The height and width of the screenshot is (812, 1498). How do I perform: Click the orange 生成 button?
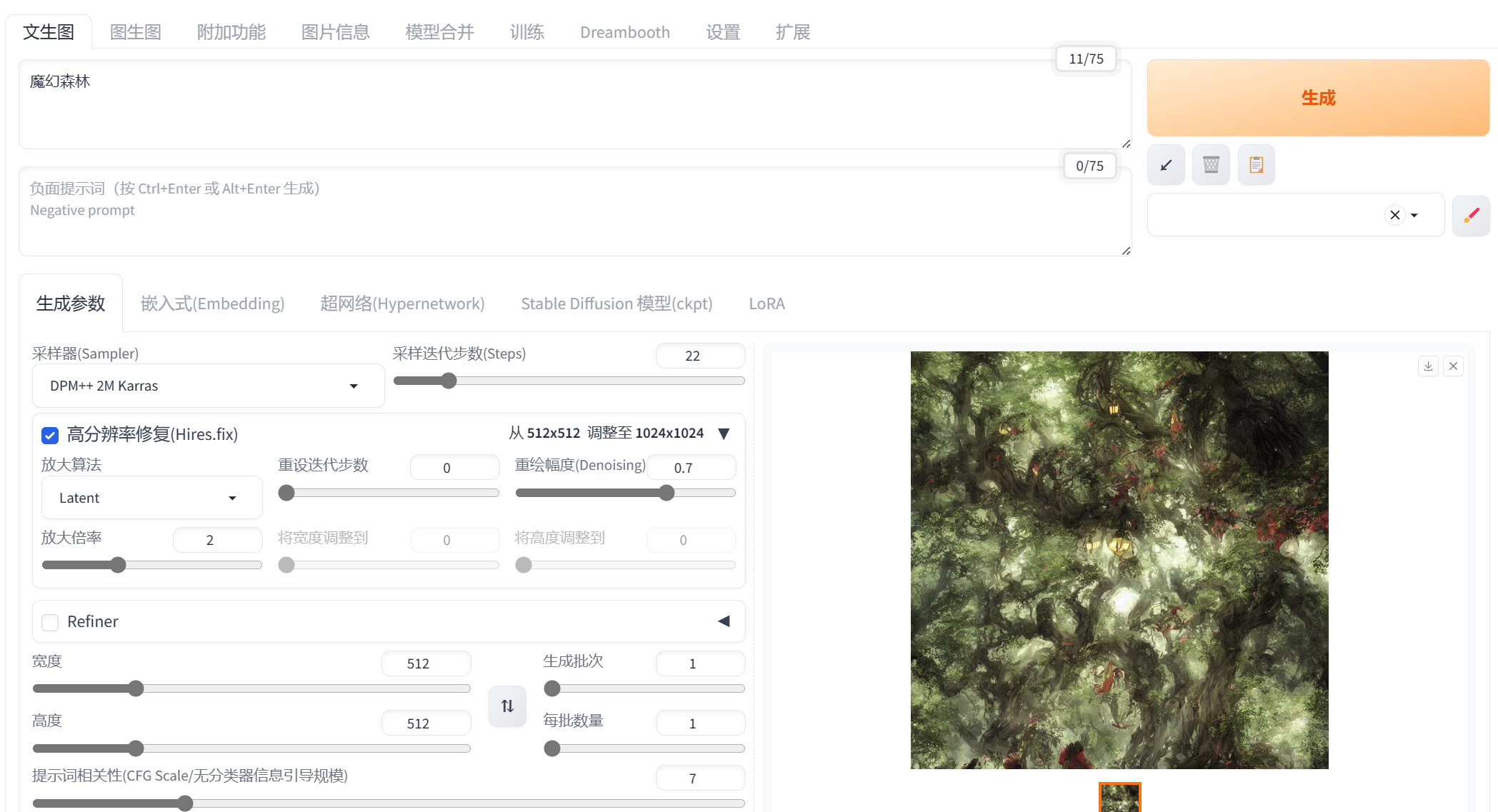[x=1317, y=98]
